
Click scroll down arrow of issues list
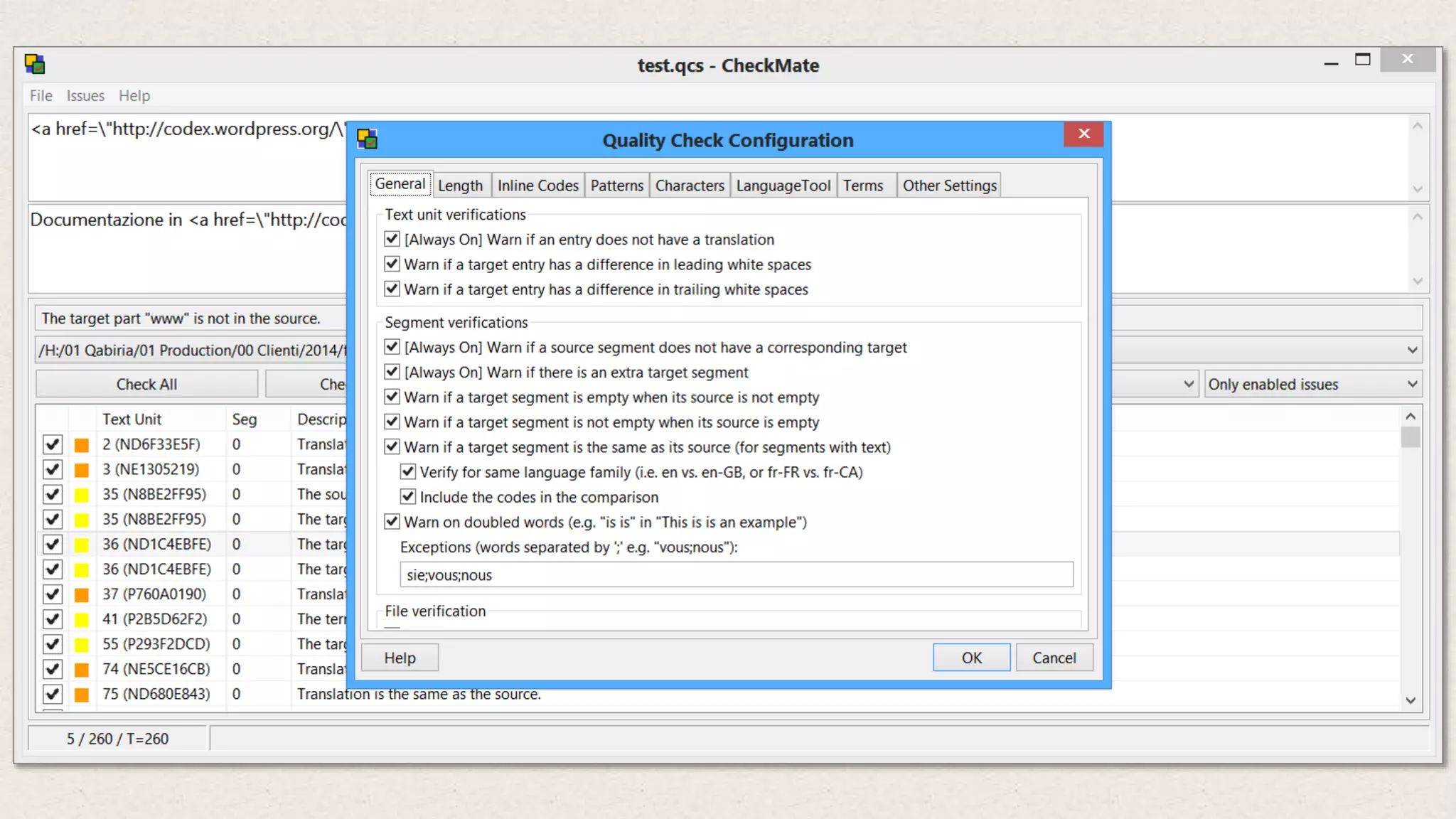point(1410,700)
